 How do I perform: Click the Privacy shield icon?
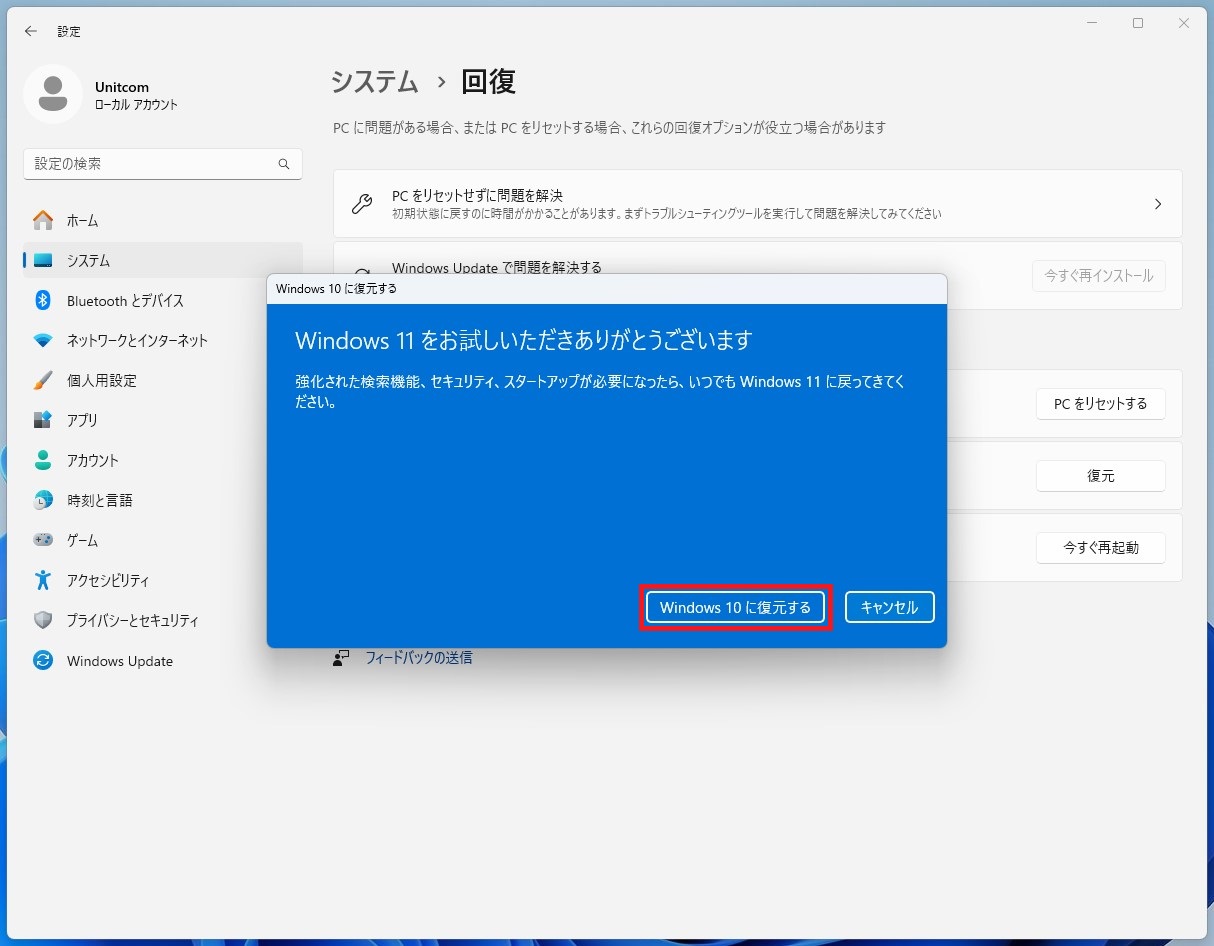(43, 620)
